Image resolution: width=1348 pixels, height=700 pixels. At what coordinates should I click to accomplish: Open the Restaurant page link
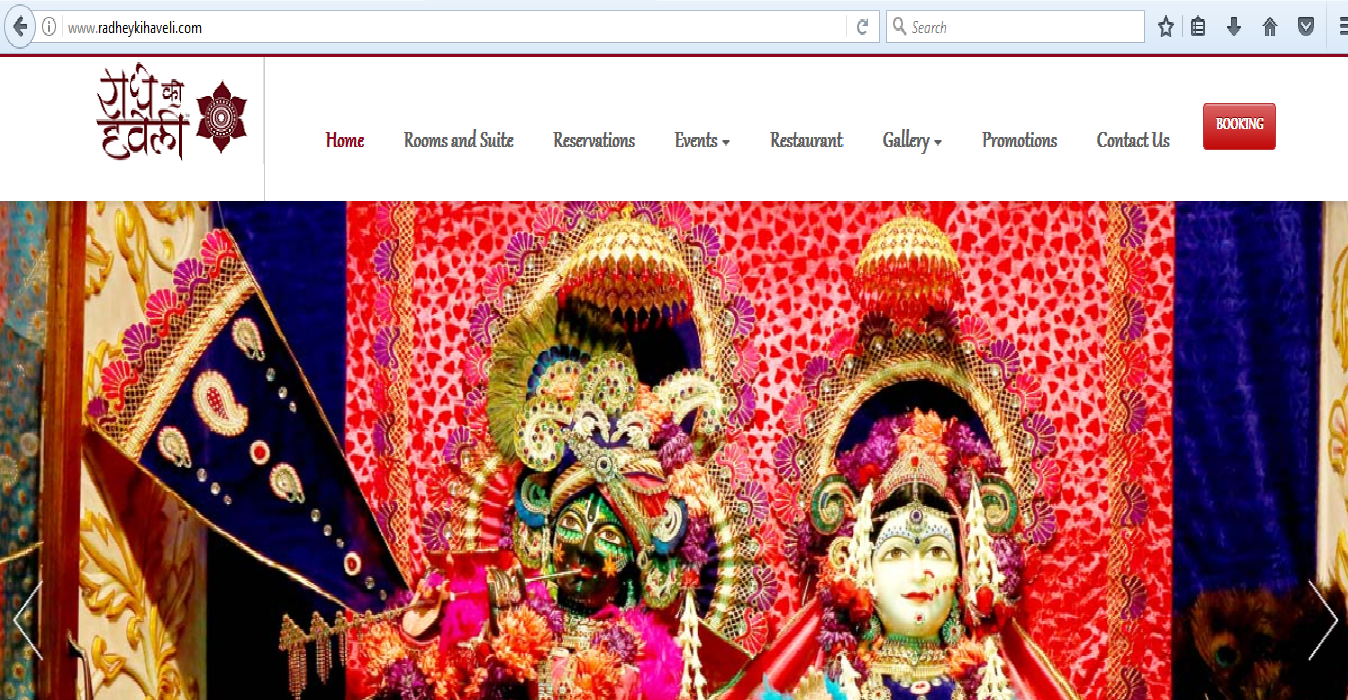pos(806,141)
